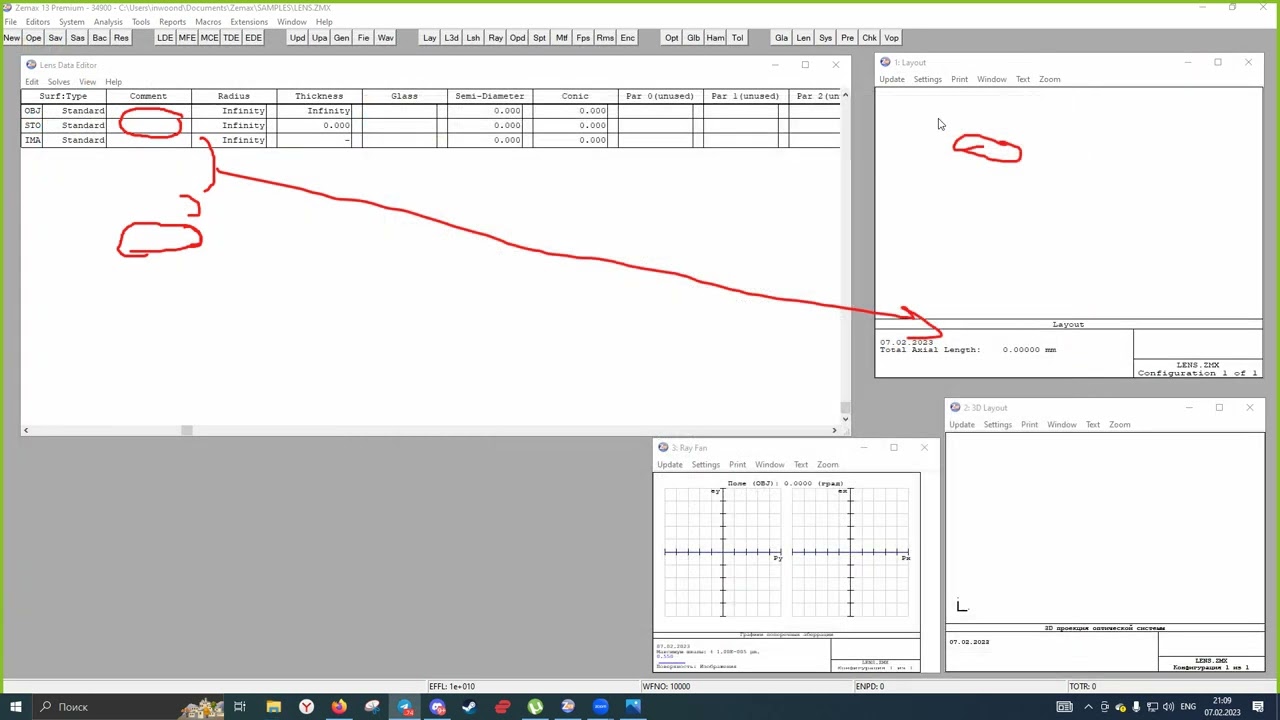Open tolerancing via Tol button
This screenshot has width=1280, height=720.
click(x=738, y=38)
